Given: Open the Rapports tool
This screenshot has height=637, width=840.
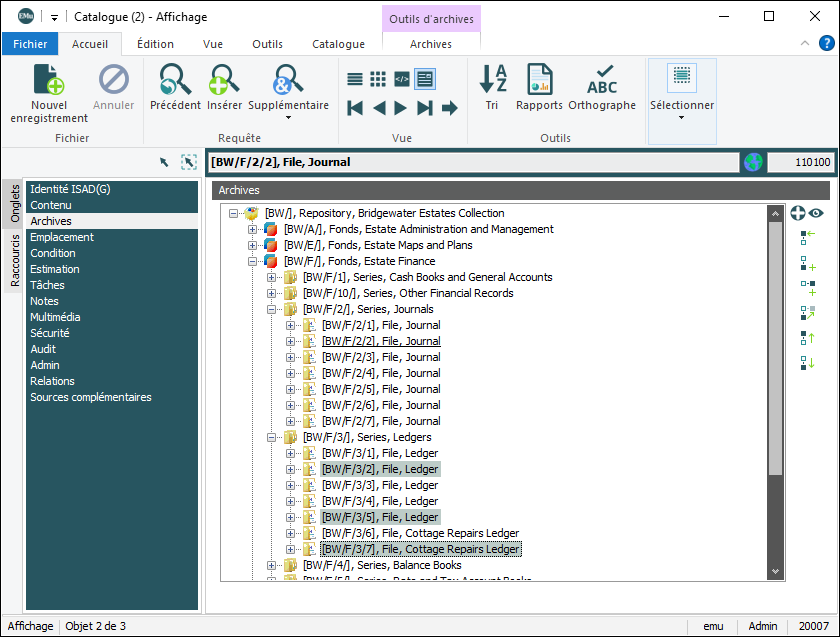Looking at the screenshot, I should tap(539, 80).
